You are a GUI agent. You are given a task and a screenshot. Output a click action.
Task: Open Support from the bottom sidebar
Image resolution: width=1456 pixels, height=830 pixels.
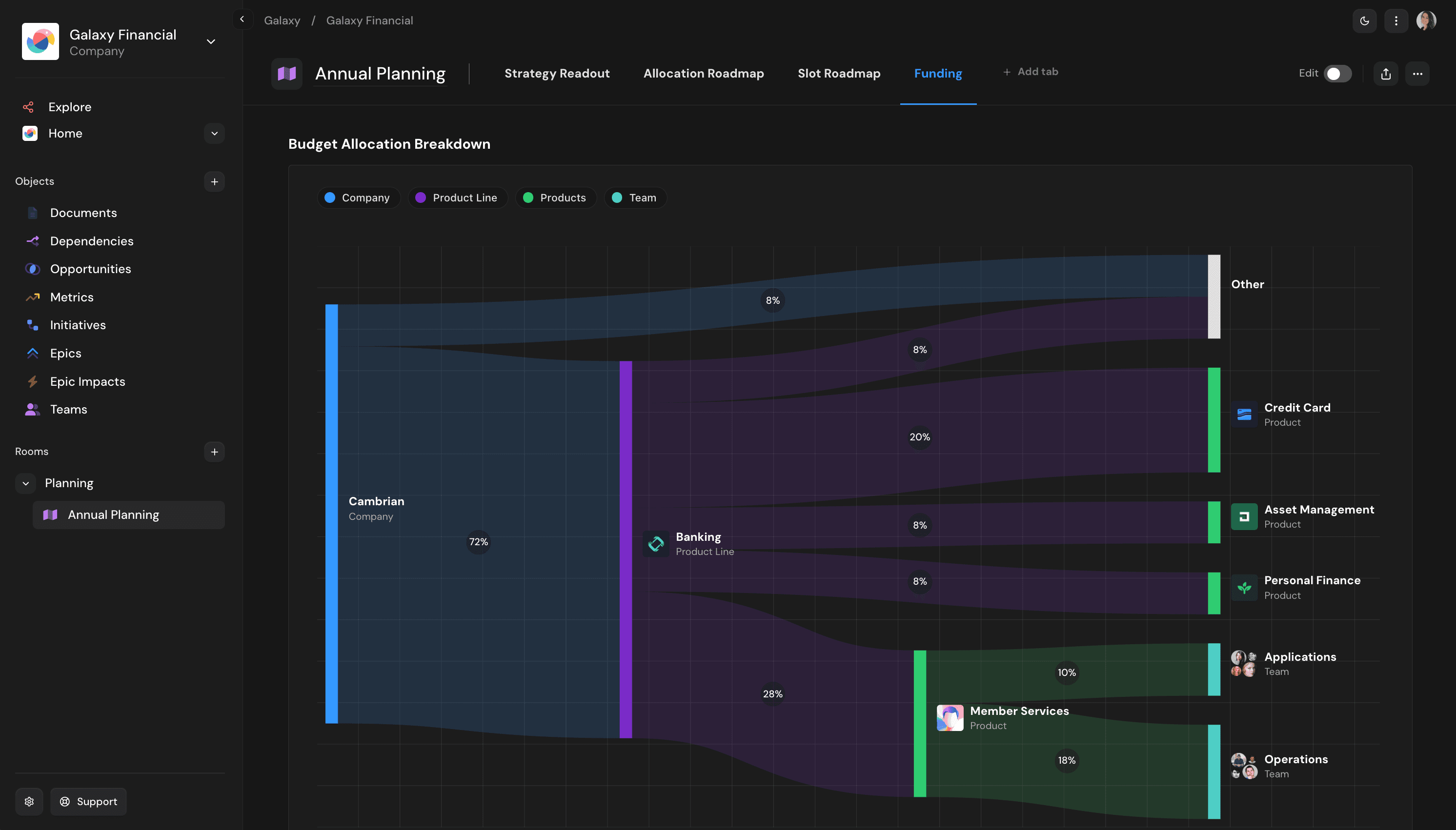coord(88,801)
